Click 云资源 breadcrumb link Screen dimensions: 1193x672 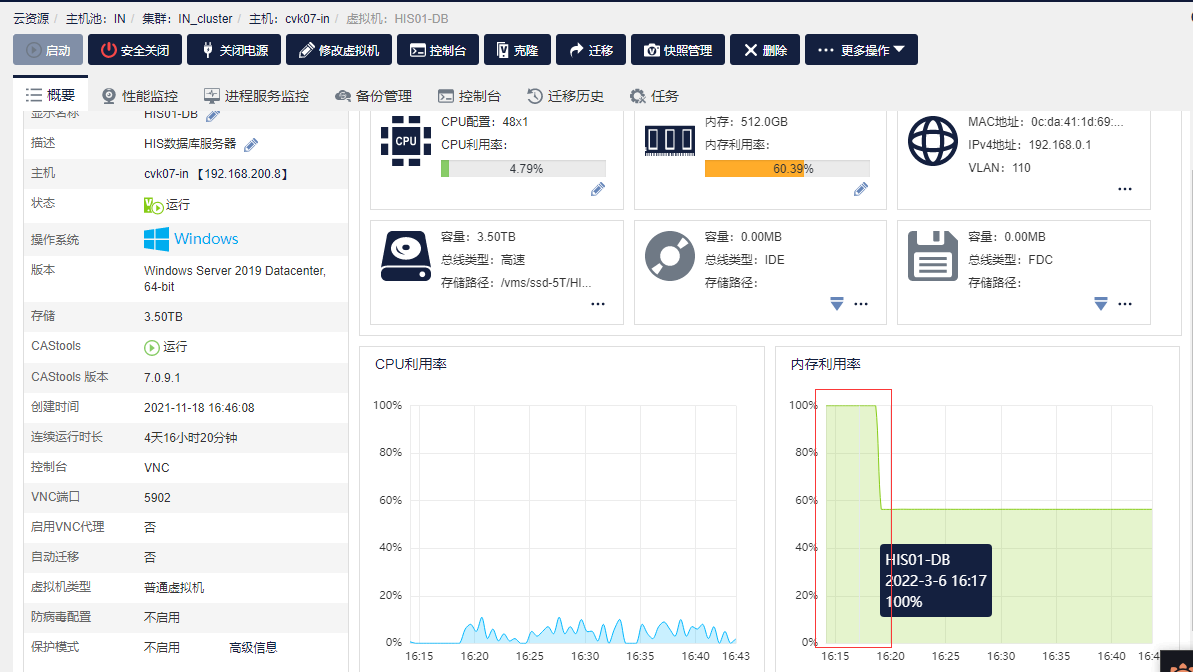click(31, 18)
